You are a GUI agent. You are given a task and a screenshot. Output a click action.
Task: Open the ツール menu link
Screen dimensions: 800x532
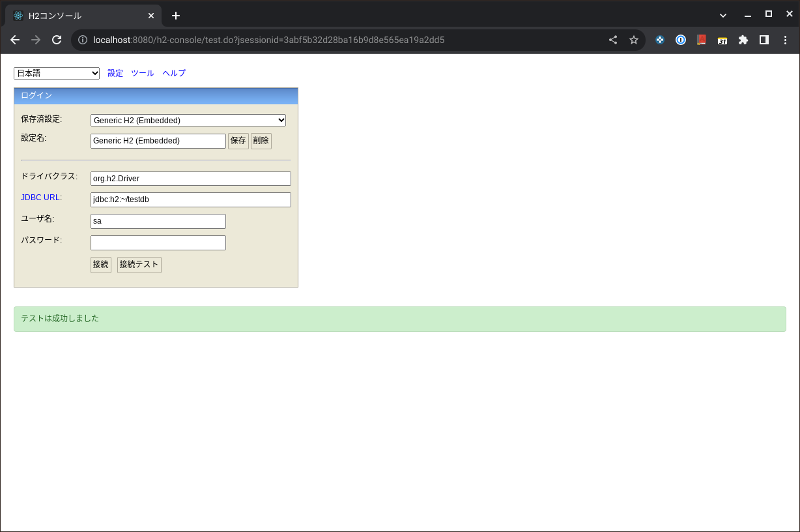pos(142,73)
